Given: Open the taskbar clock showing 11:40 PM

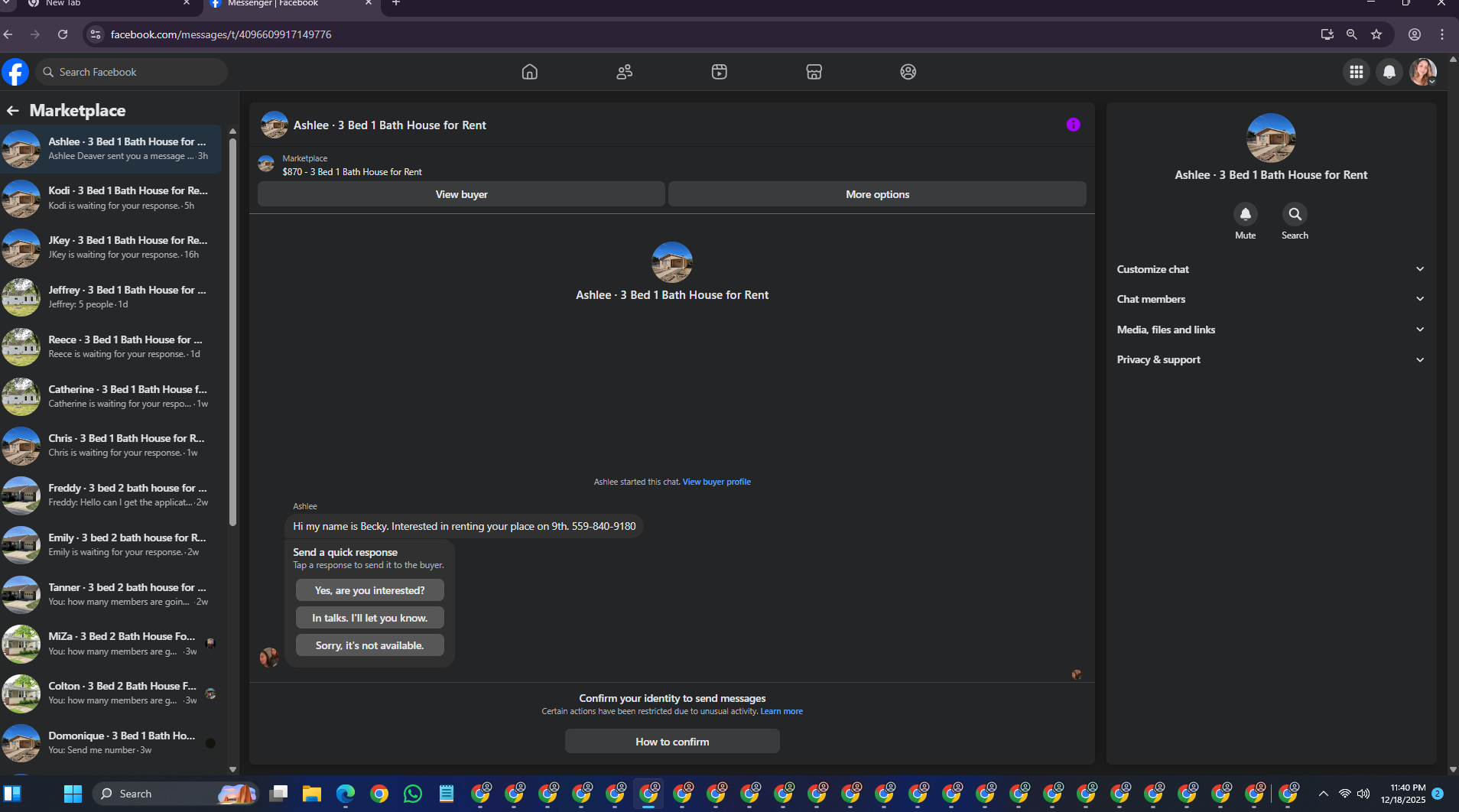Looking at the screenshot, I should (1402, 794).
